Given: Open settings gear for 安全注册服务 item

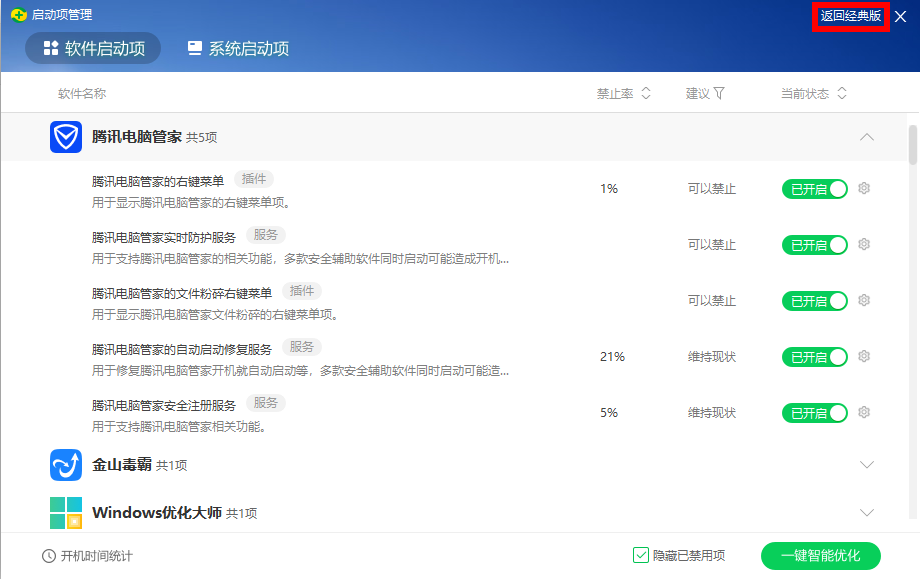Looking at the screenshot, I should pyautogui.click(x=864, y=412).
